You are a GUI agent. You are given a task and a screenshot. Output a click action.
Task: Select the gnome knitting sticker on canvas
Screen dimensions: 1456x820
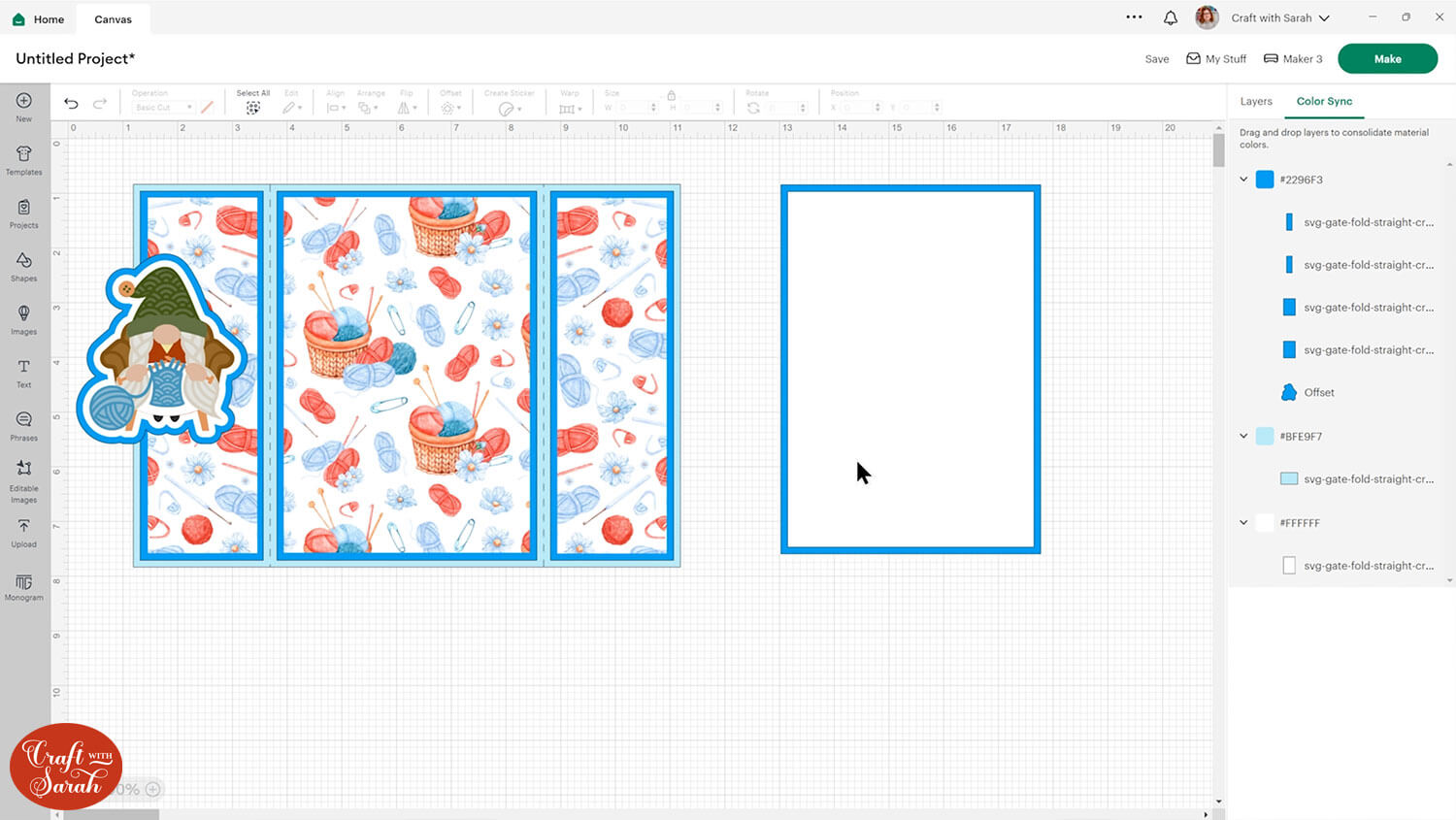click(162, 350)
